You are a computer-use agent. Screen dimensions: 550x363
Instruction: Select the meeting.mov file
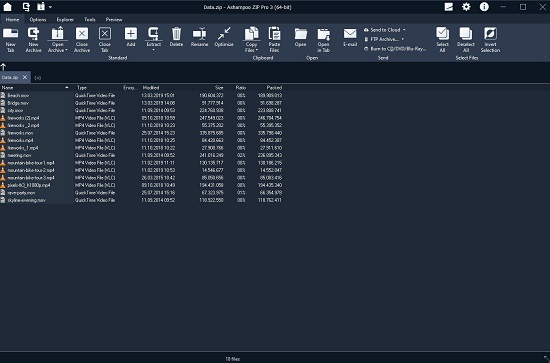(x=141, y=155)
